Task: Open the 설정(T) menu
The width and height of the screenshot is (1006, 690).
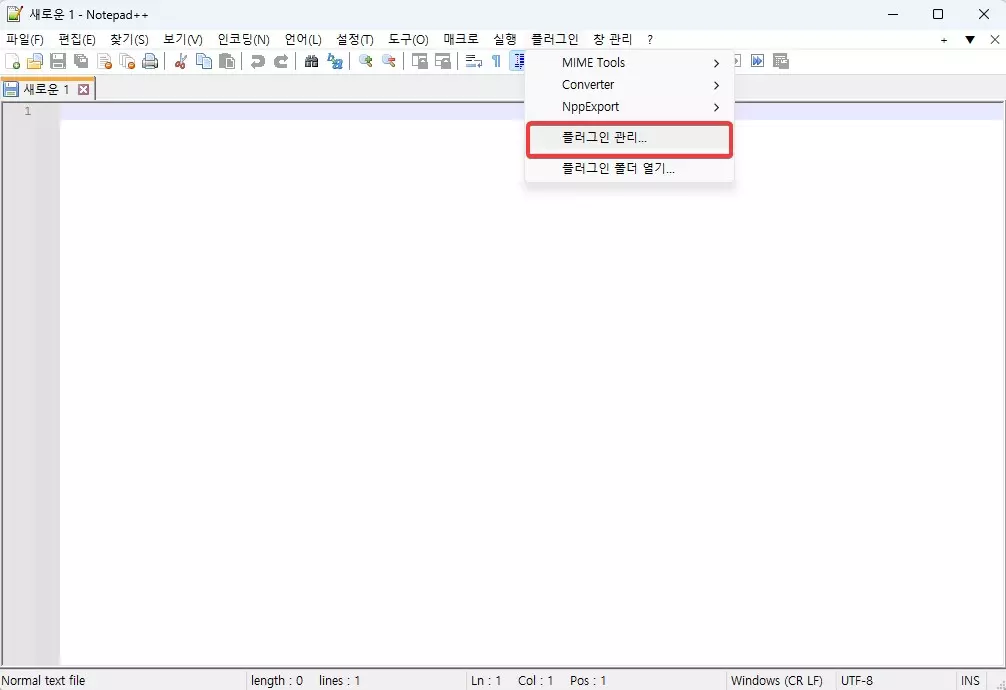Action: click(355, 40)
